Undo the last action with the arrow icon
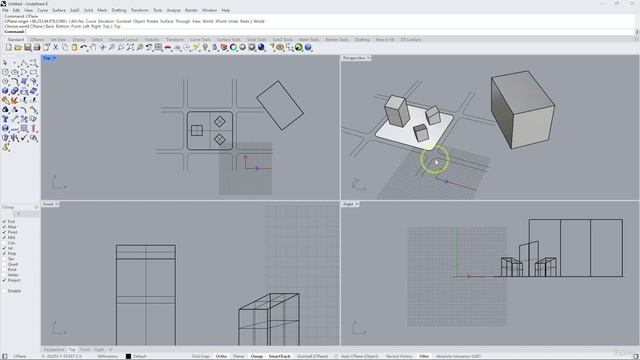Viewport: 640px width, 360px height. (x=84, y=47)
